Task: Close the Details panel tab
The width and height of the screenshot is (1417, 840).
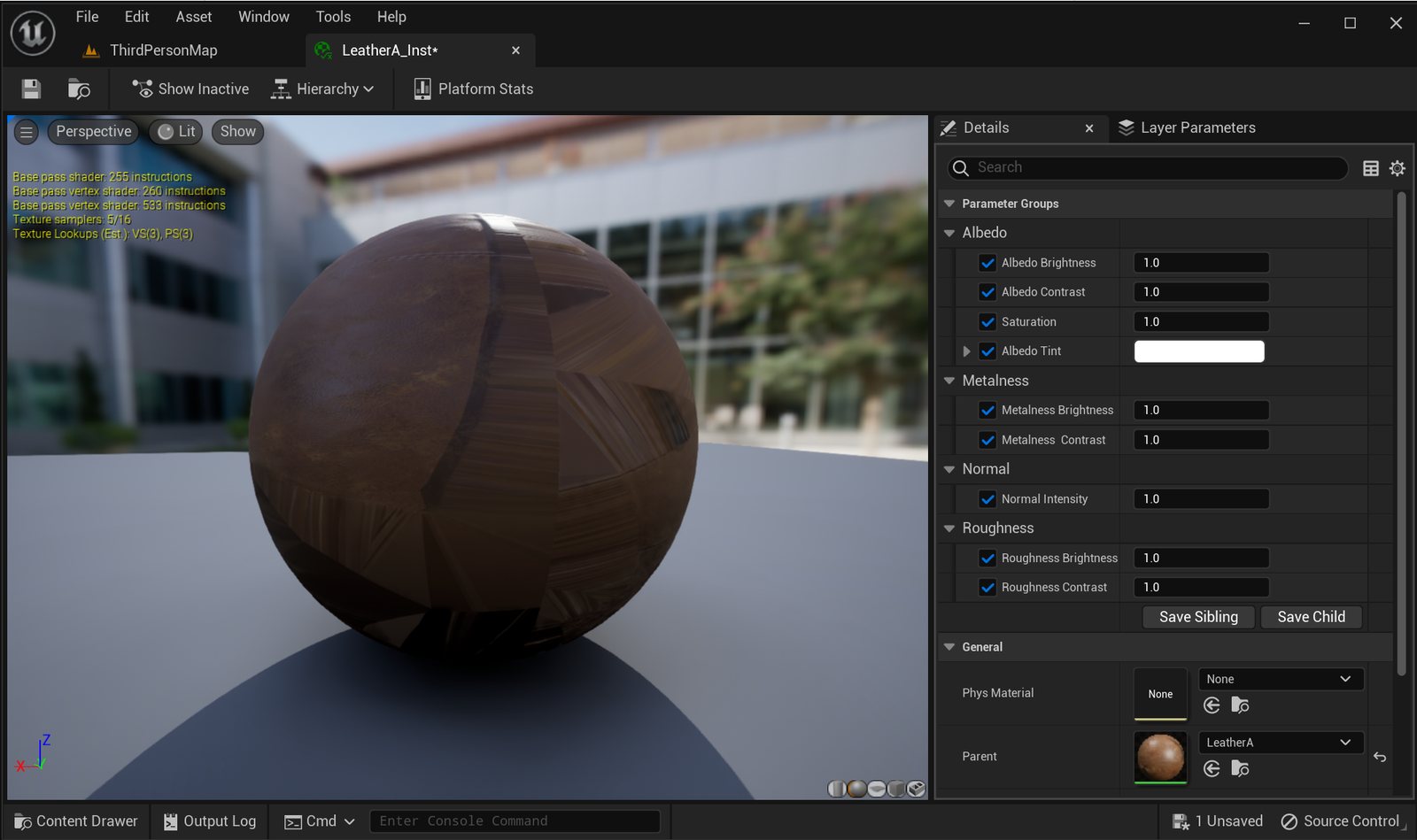Action: (x=1089, y=128)
